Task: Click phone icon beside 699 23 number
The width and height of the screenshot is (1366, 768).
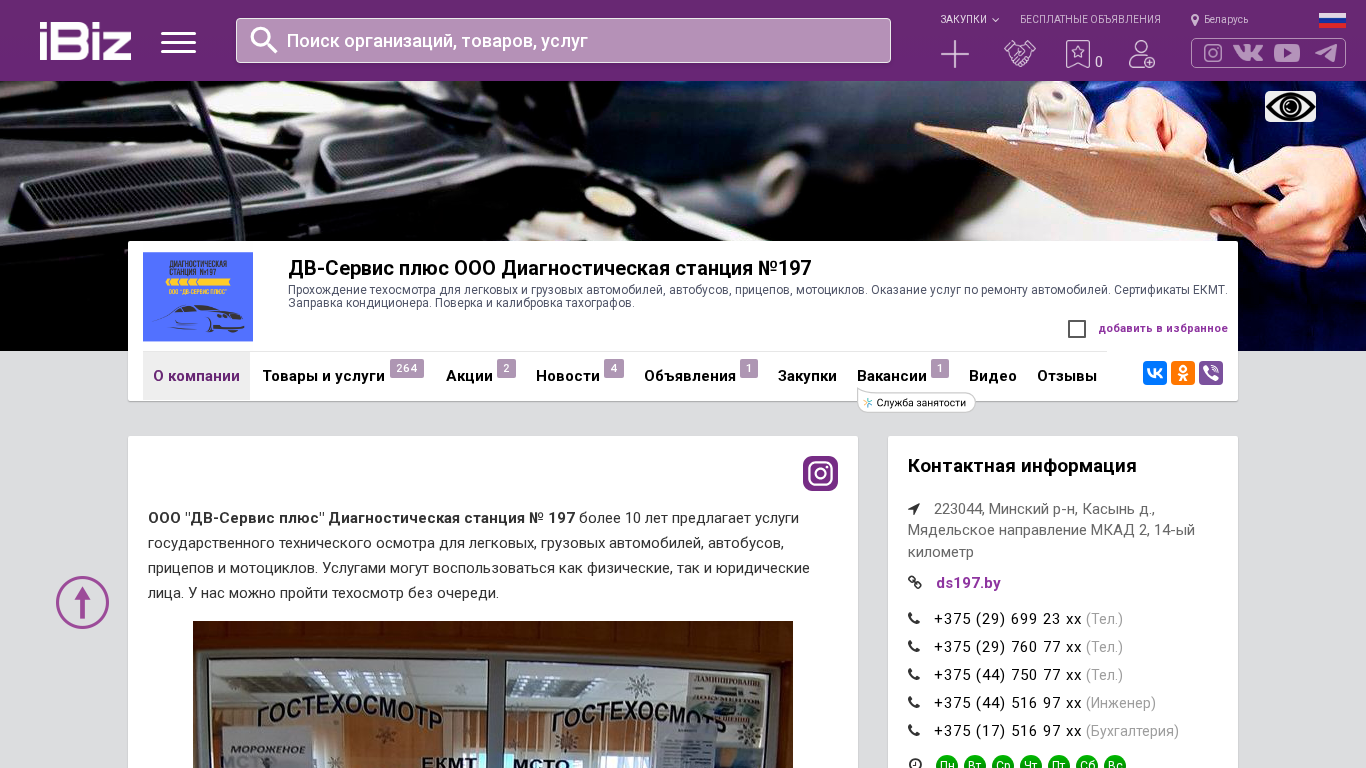Action: (x=914, y=619)
